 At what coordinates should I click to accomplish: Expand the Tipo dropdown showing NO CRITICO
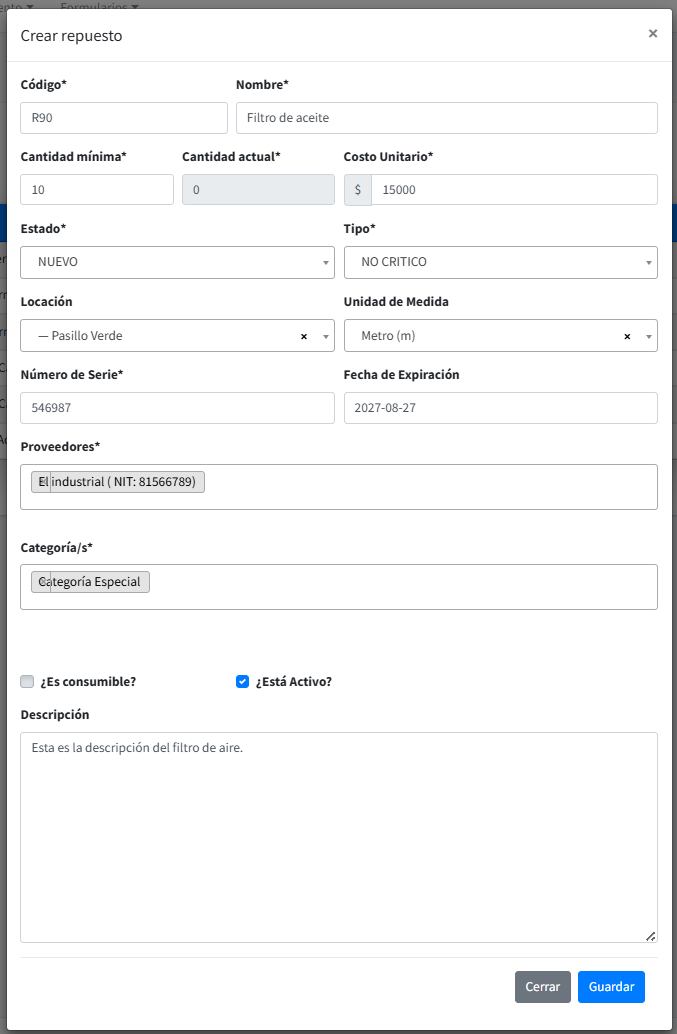point(500,262)
